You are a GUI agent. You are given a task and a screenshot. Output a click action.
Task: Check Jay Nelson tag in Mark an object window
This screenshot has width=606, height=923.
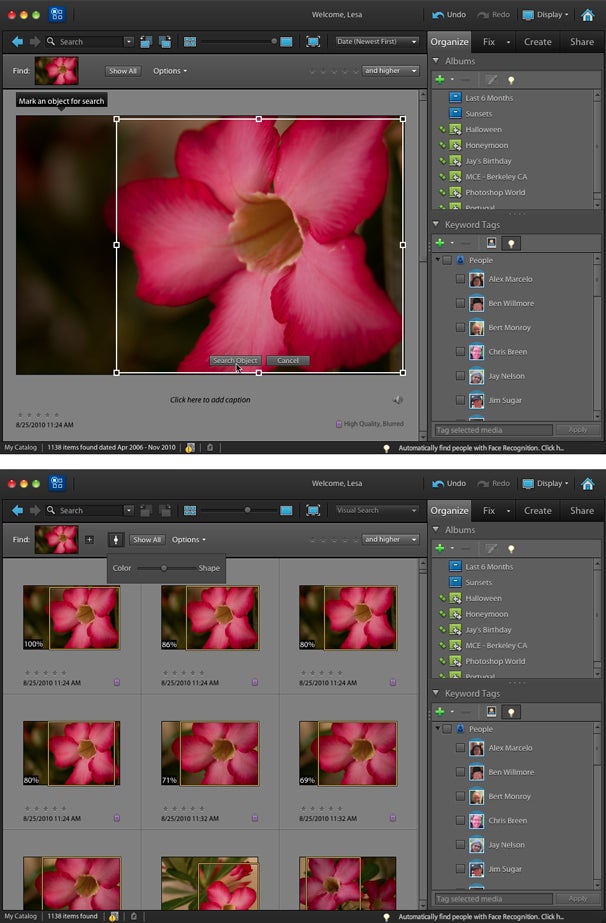[460, 376]
